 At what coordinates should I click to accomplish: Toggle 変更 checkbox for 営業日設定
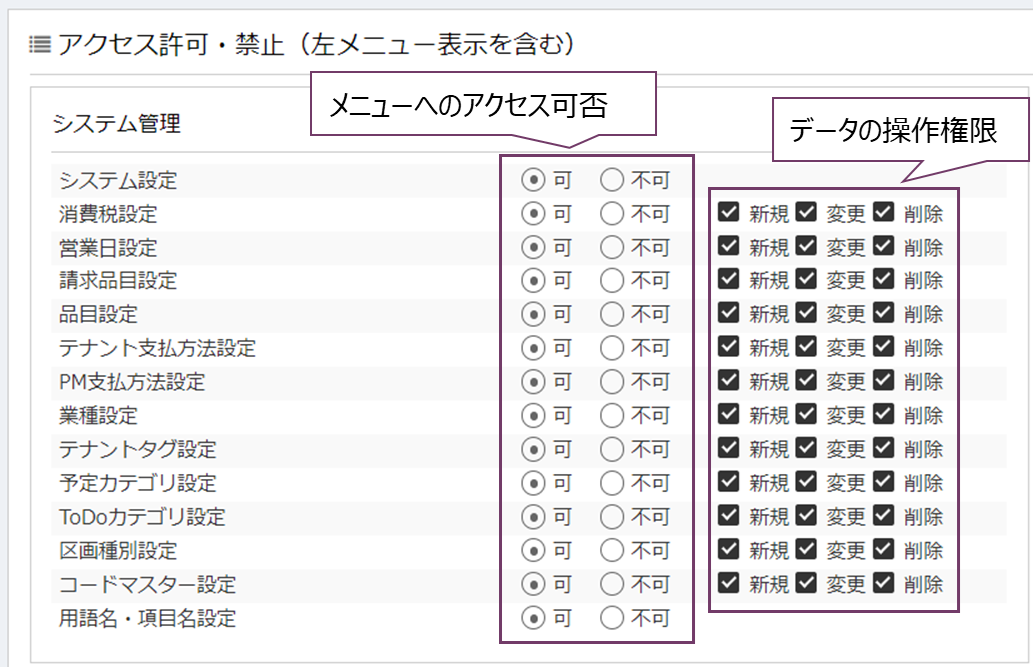806,247
